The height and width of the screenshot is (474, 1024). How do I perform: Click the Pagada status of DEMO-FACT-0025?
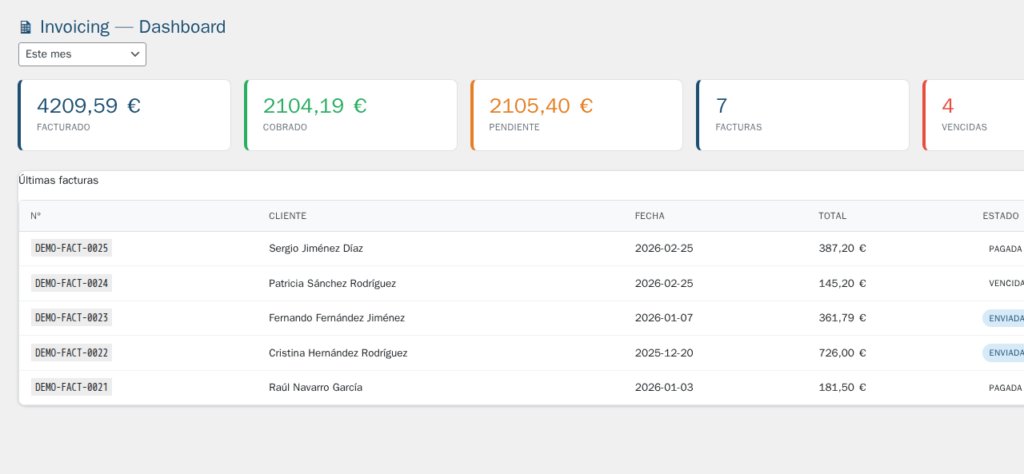tap(1004, 249)
